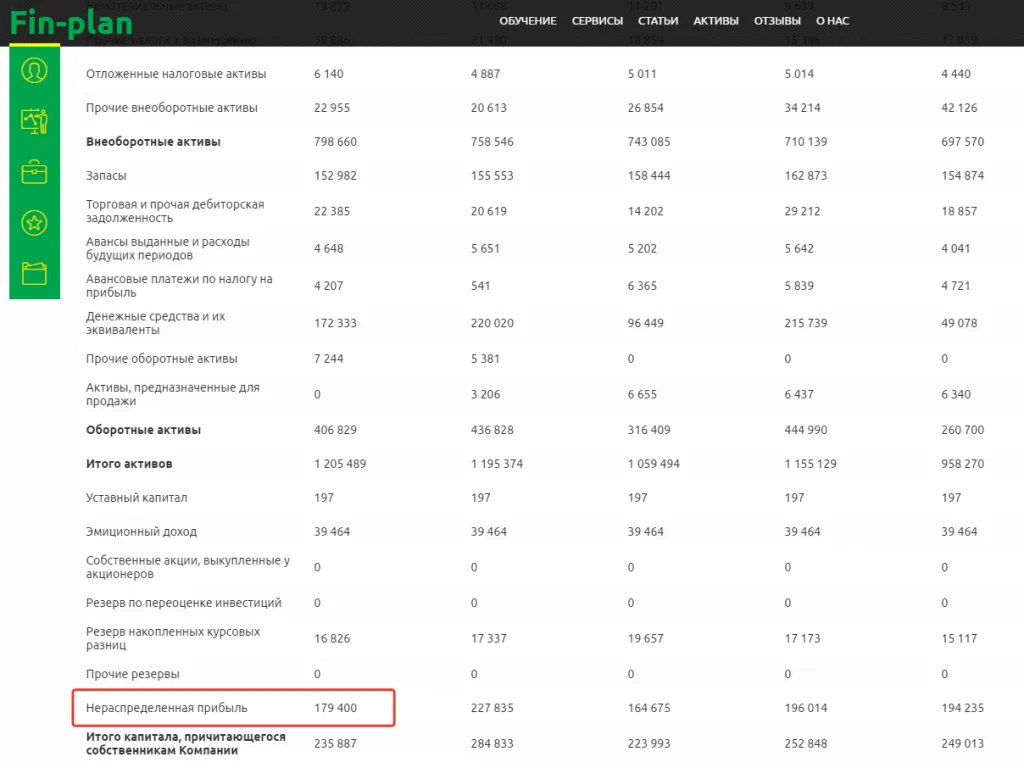Click the value "541" in the tax prepayments row
Viewport: 1024px width, 768px height.
point(480,285)
